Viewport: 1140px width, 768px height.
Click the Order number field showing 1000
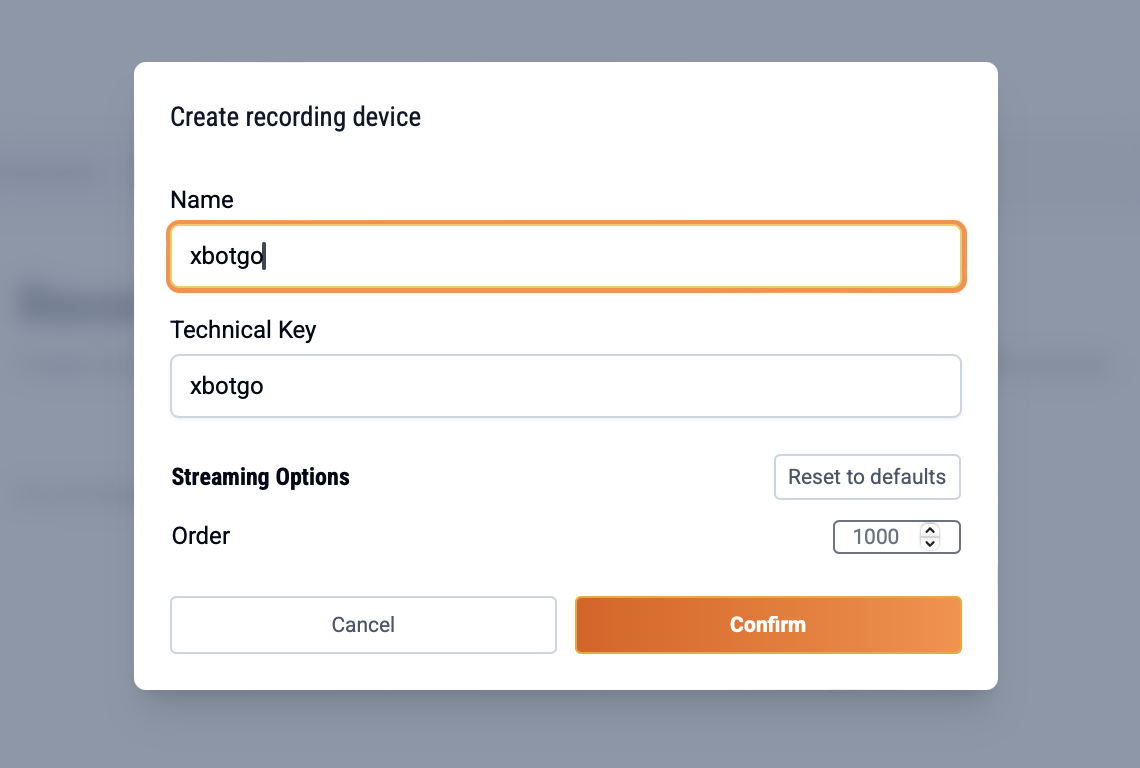[x=876, y=537]
